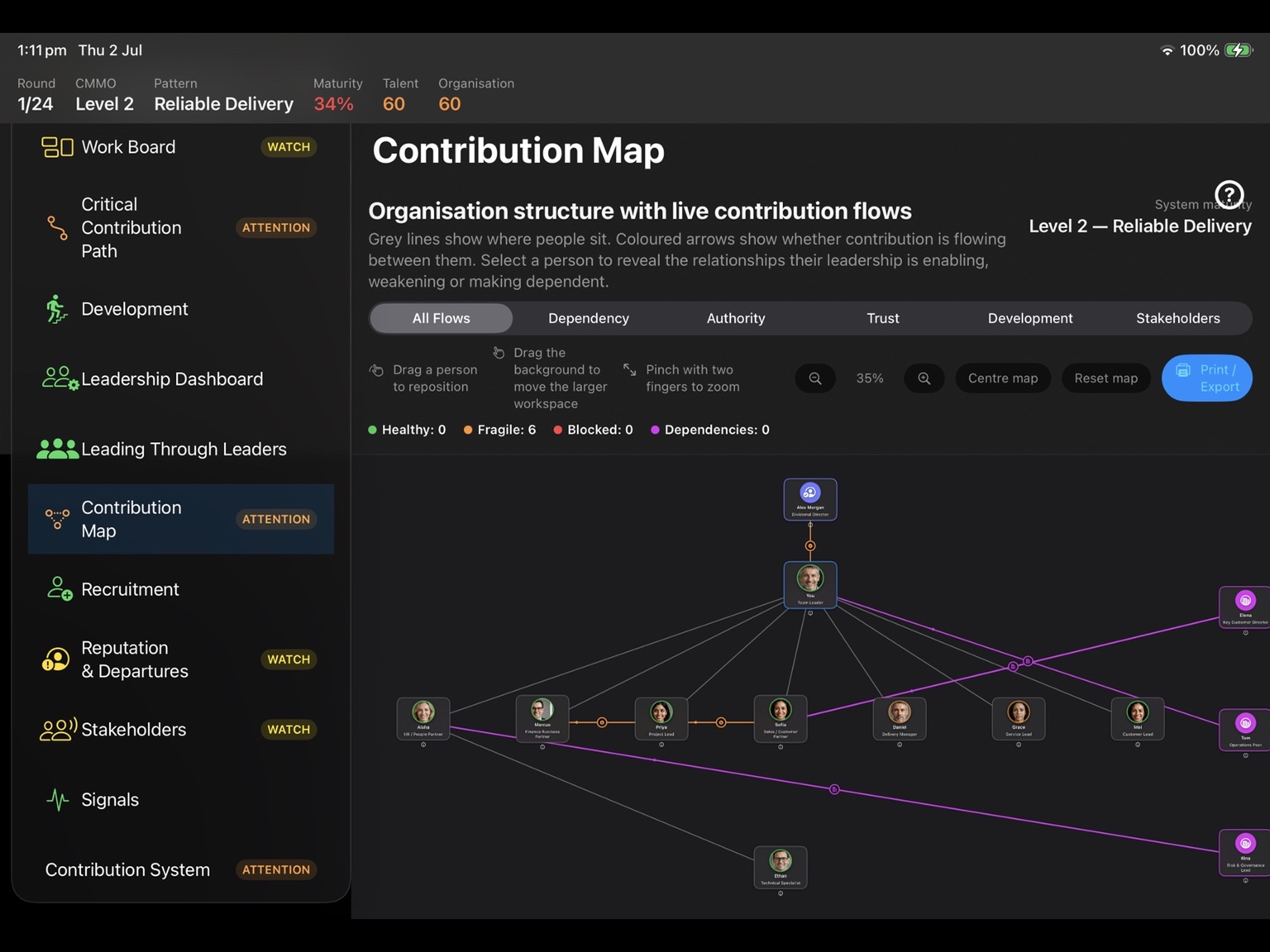Open Leadership Dashboard in sidebar
1270x952 pixels.
180,378
